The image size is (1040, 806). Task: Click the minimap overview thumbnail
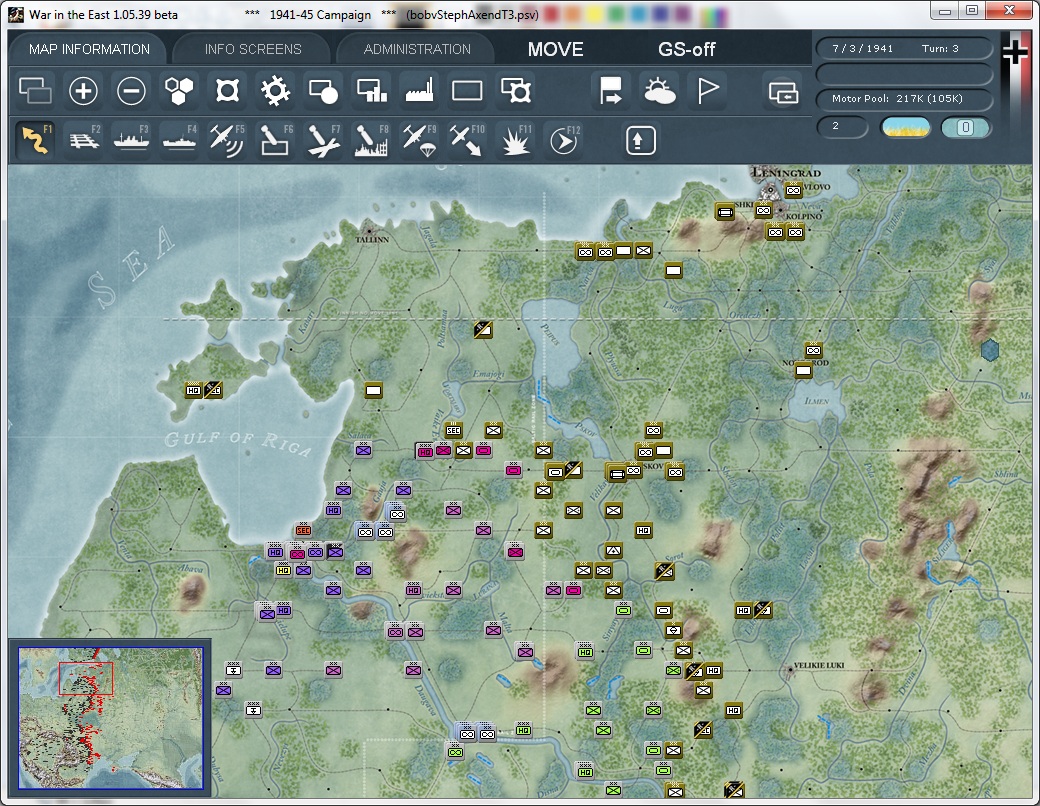pos(110,718)
